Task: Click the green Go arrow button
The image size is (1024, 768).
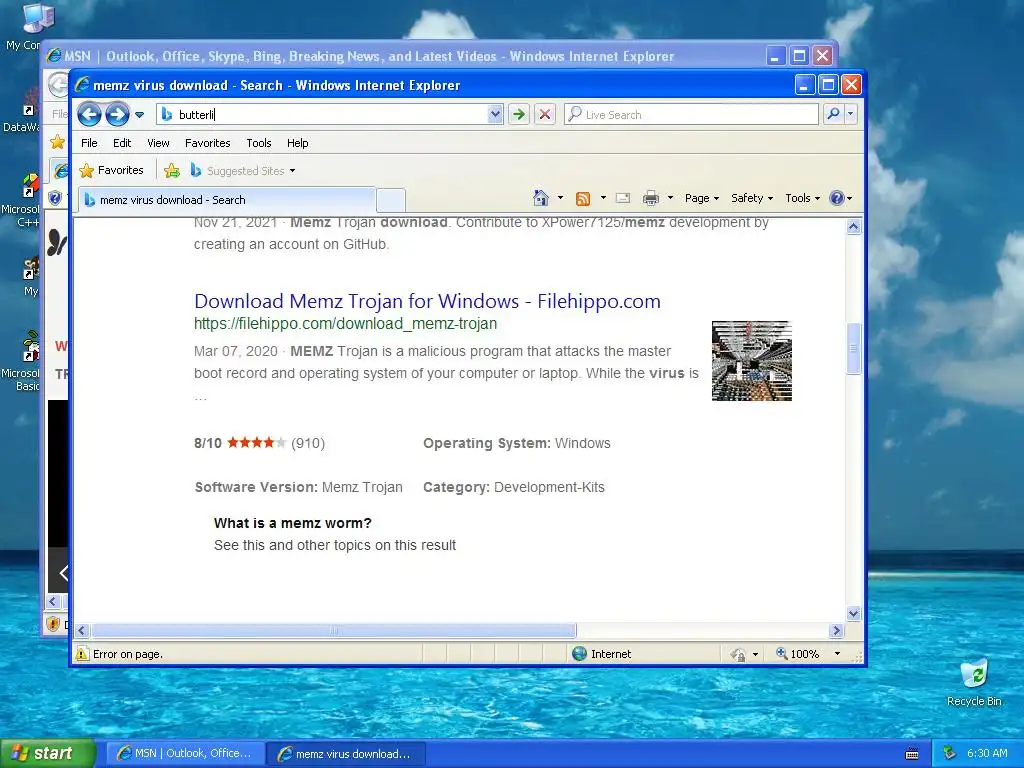Action: [519, 114]
